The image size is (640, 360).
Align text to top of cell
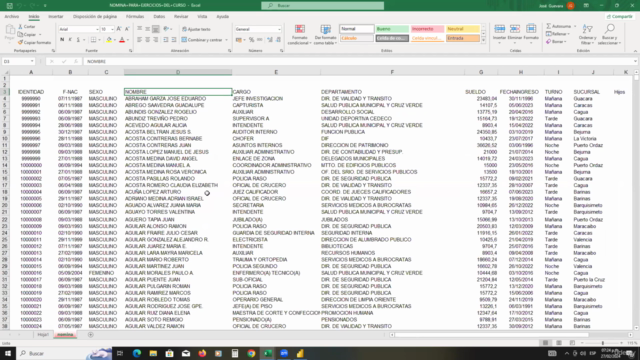tap(140, 29)
